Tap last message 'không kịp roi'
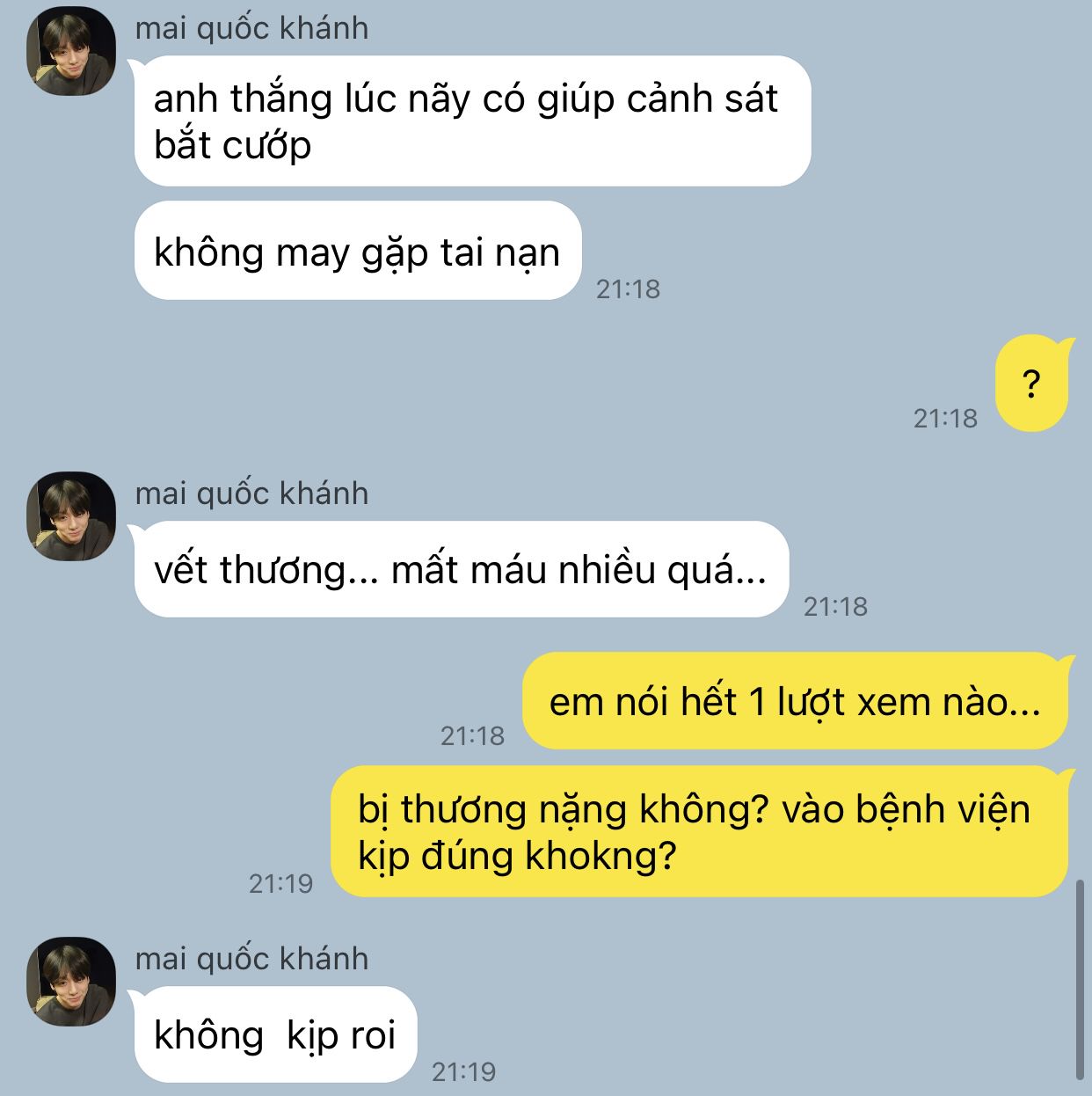This screenshot has height=1096, width=1092. point(275,1034)
